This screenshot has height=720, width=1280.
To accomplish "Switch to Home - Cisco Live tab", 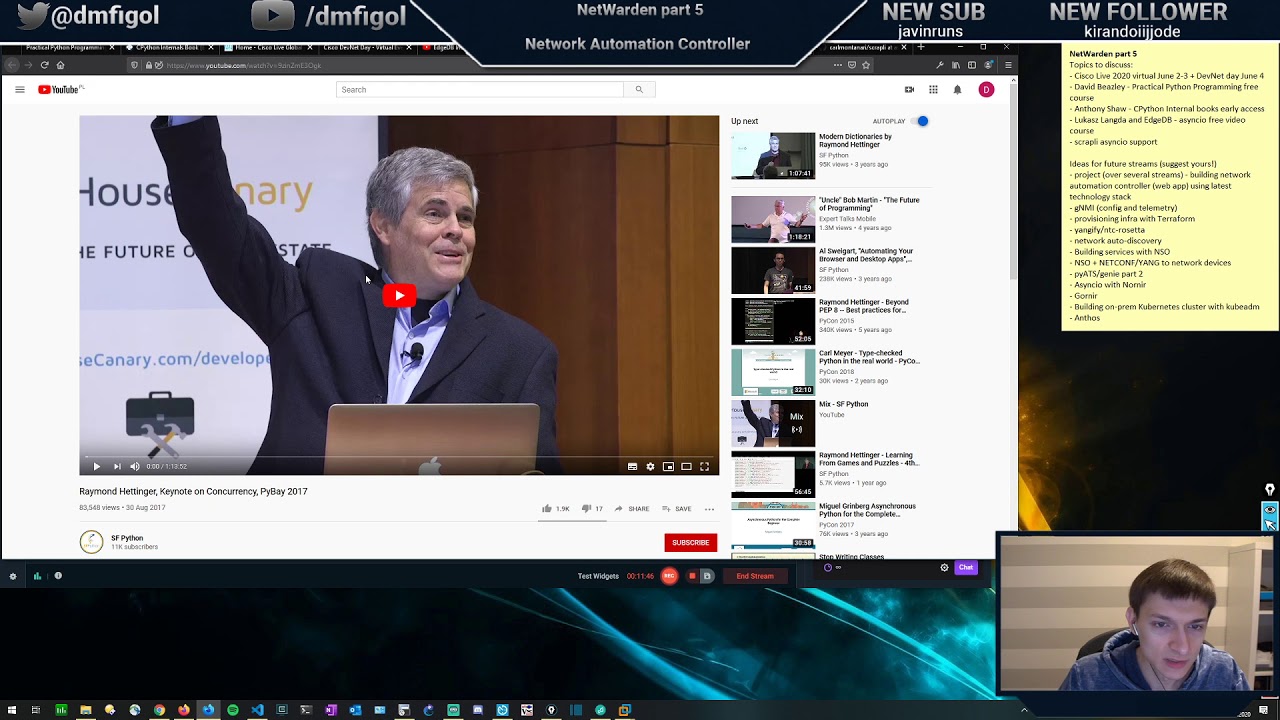I will (x=266, y=47).
